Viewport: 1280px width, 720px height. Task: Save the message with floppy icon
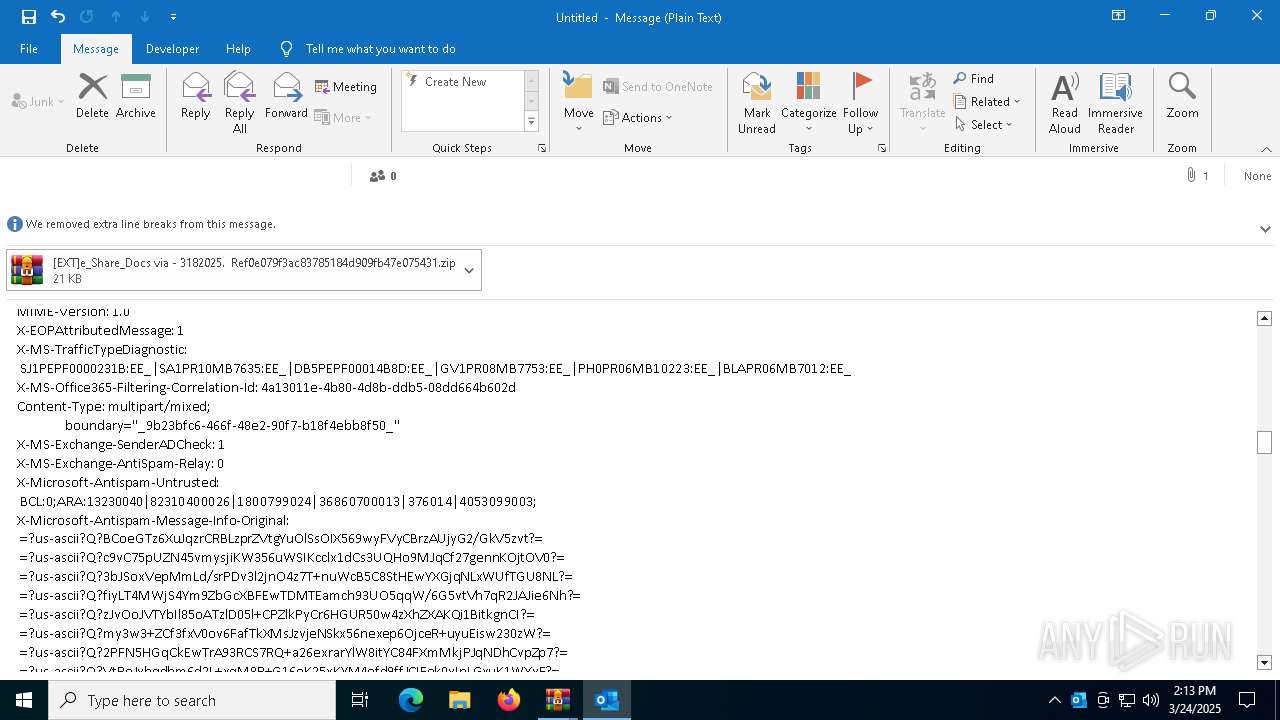coord(28,17)
